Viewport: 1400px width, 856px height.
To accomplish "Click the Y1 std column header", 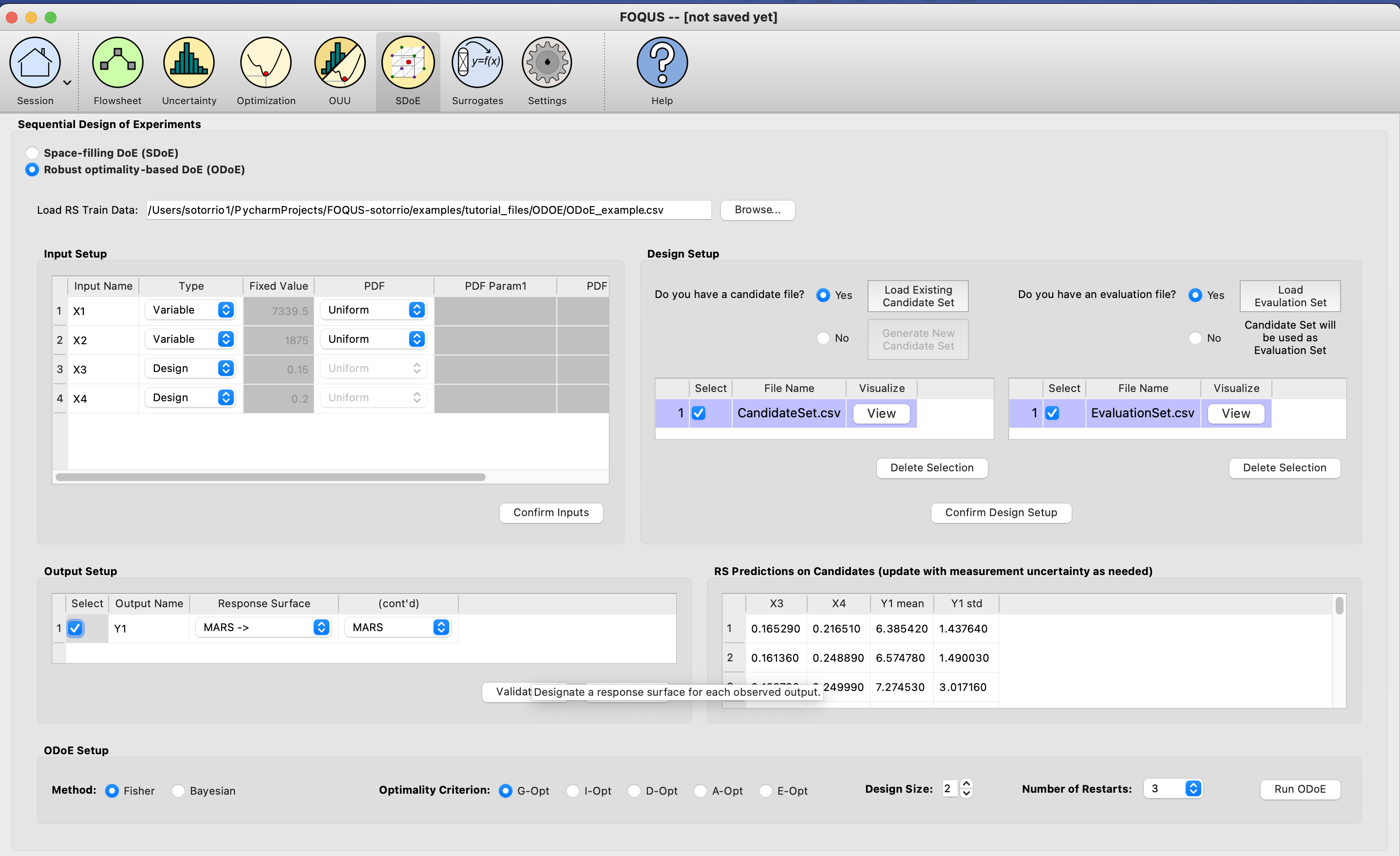I will [966, 603].
